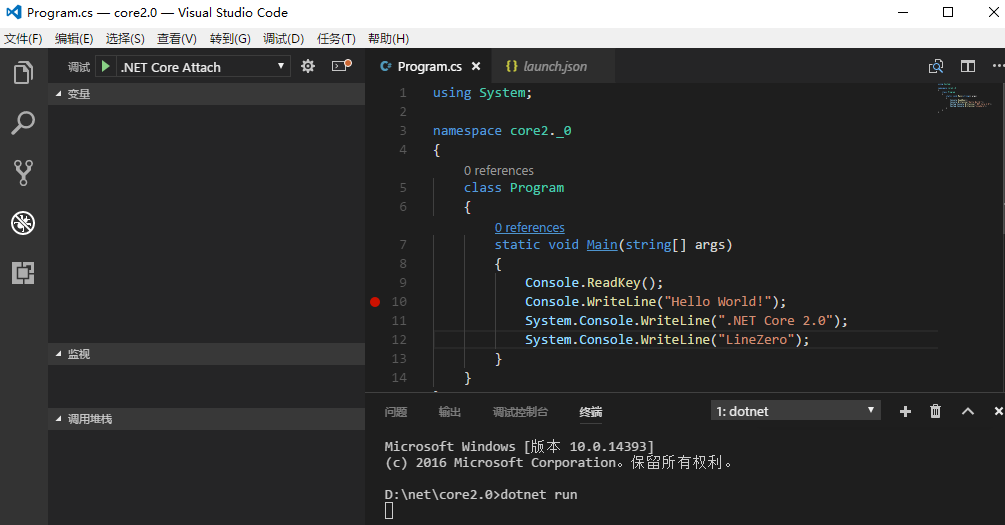Open the Extensions view
This screenshot has height=525, width=1005.
23,272
